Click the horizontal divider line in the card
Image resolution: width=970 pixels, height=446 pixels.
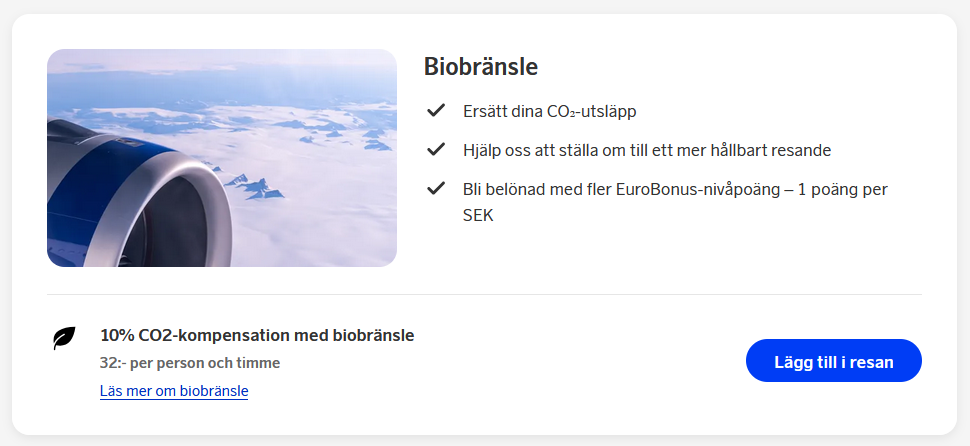click(484, 295)
